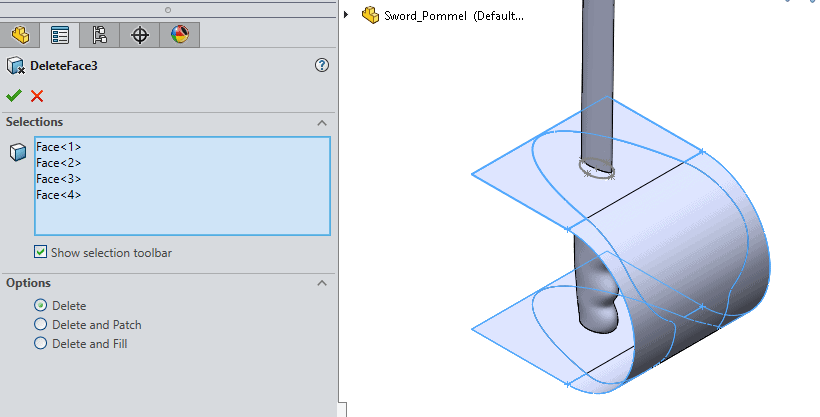The image size is (820, 417).
Task: Open help for the DeleteFace3 feature
Action: click(x=322, y=66)
